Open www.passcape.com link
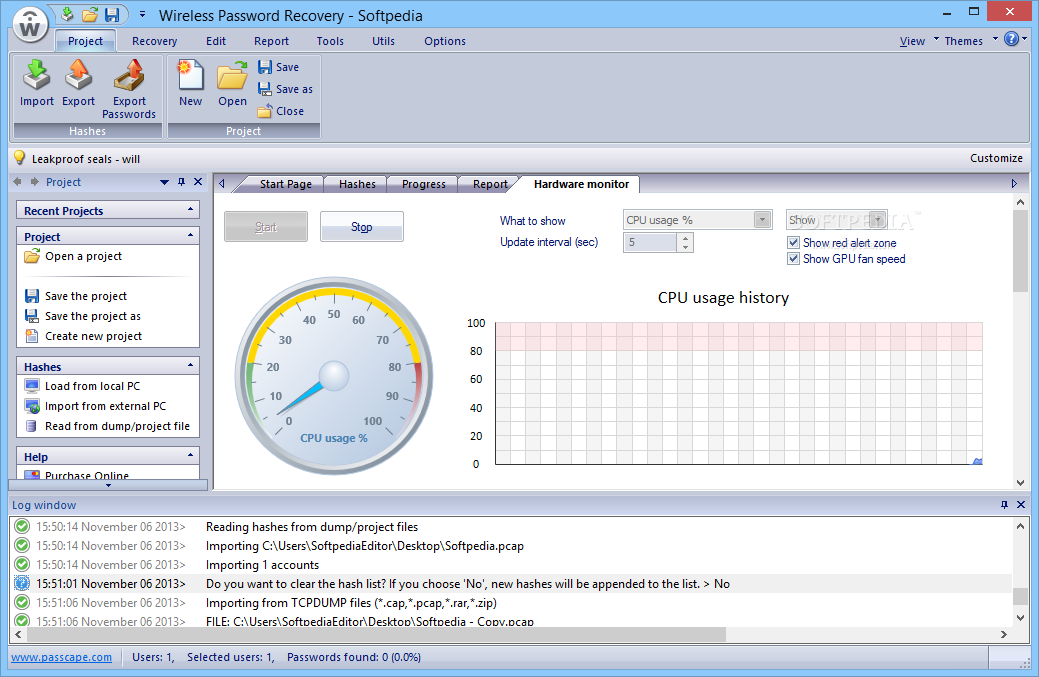Viewport: 1039px width, 677px height. [x=62, y=657]
